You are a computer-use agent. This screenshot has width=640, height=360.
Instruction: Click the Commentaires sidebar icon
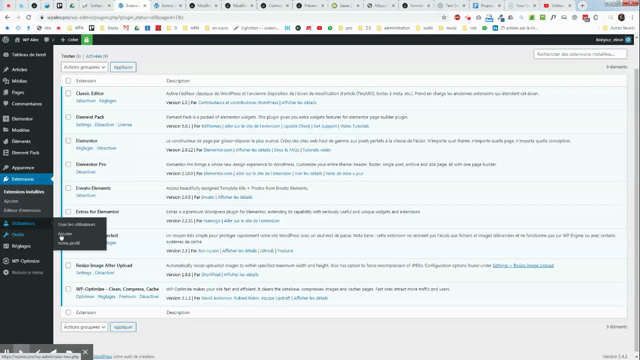click(6, 104)
